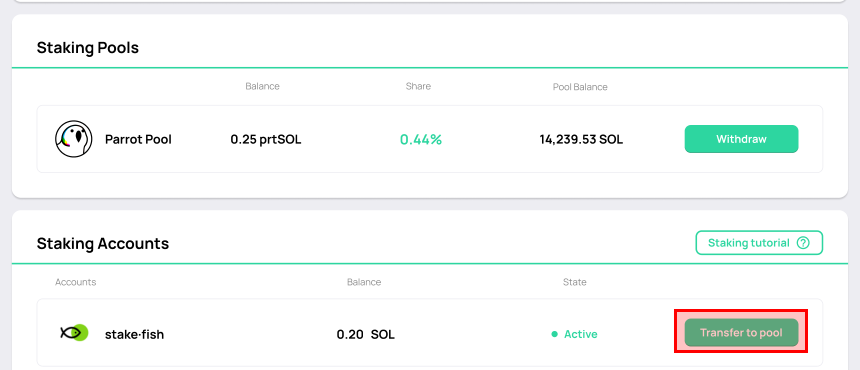Open the Staking tutorial
This screenshot has height=370, width=860.
point(759,243)
